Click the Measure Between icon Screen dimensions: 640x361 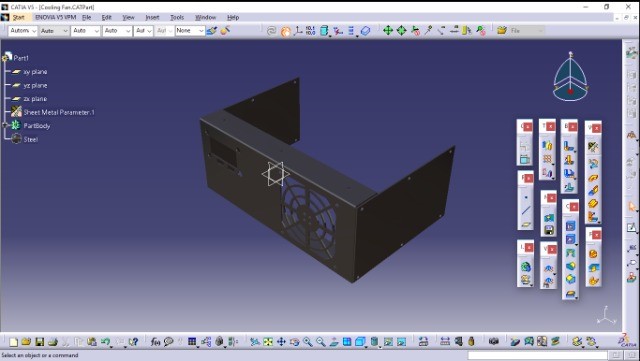pyautogui.click(x=445, y=341)
